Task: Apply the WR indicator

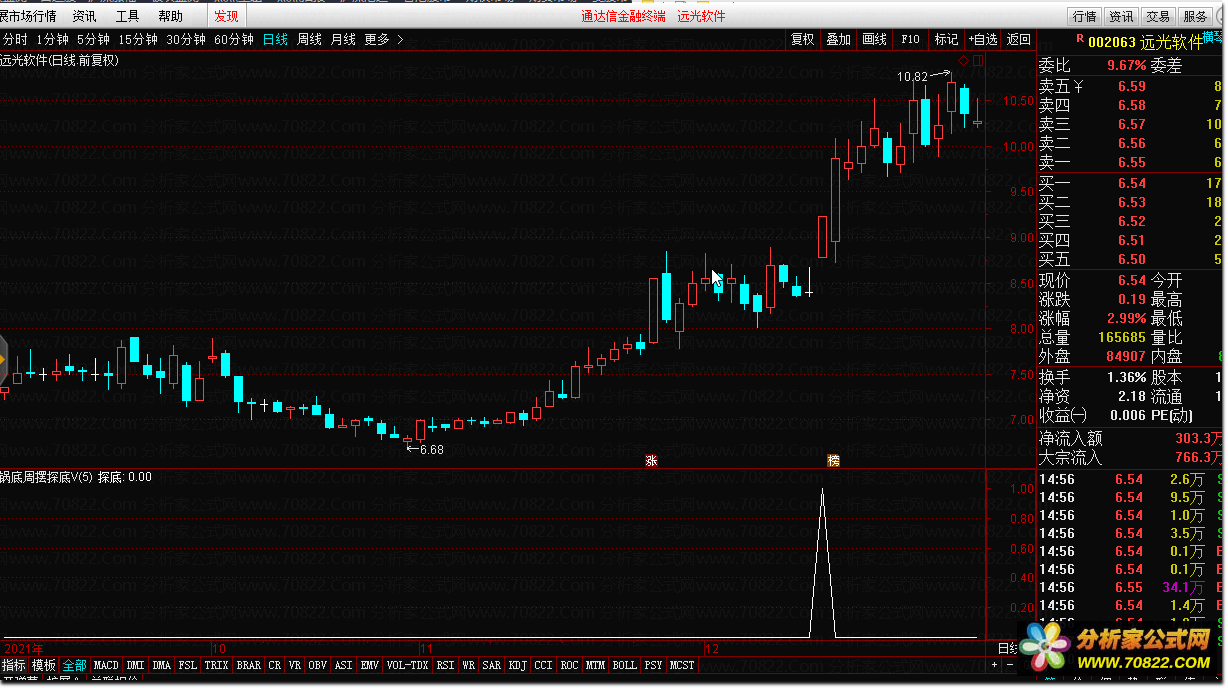Action: coord(469,665)
